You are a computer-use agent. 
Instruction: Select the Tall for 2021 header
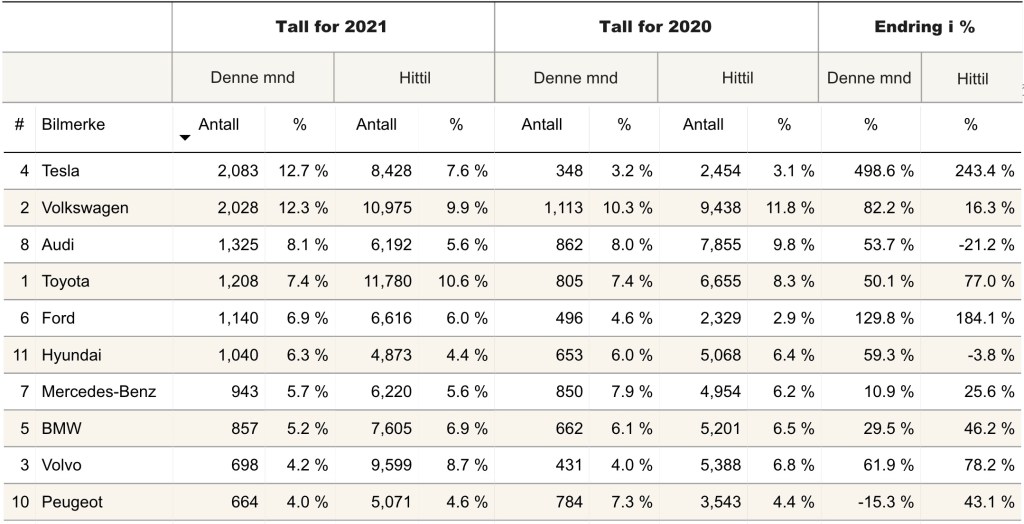point(332,27)
